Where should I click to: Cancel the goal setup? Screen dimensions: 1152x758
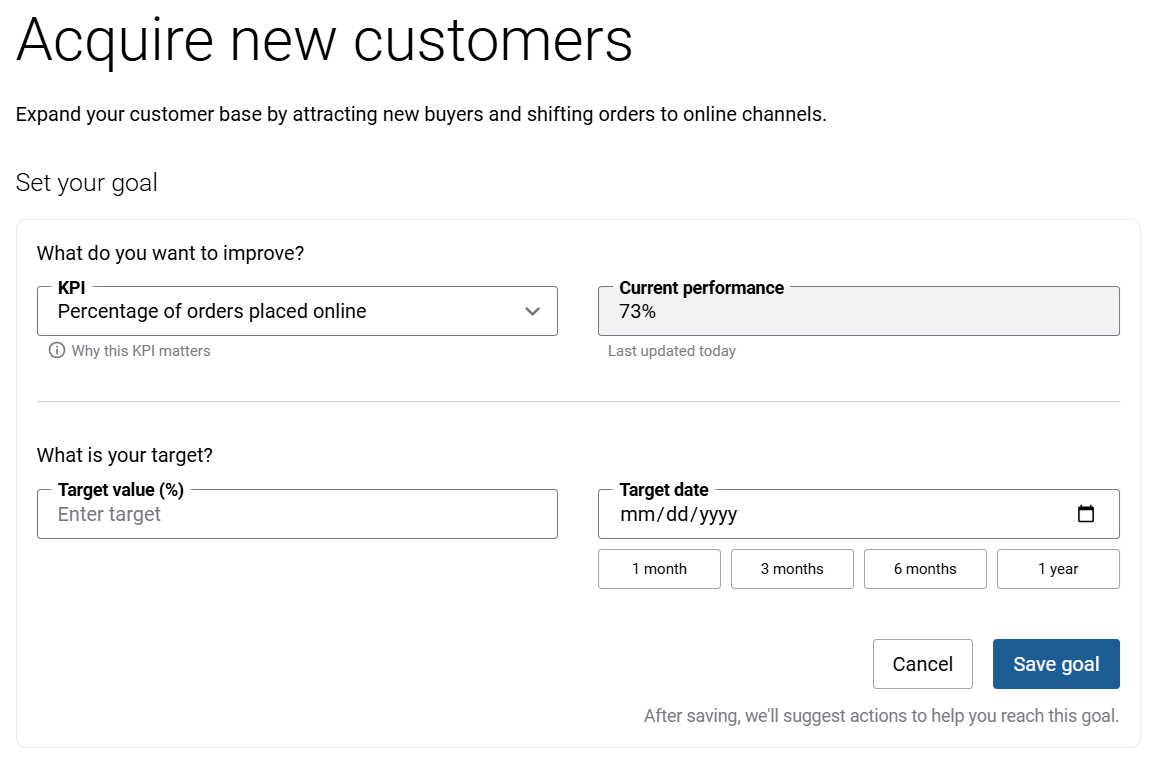tap(923, 664)
